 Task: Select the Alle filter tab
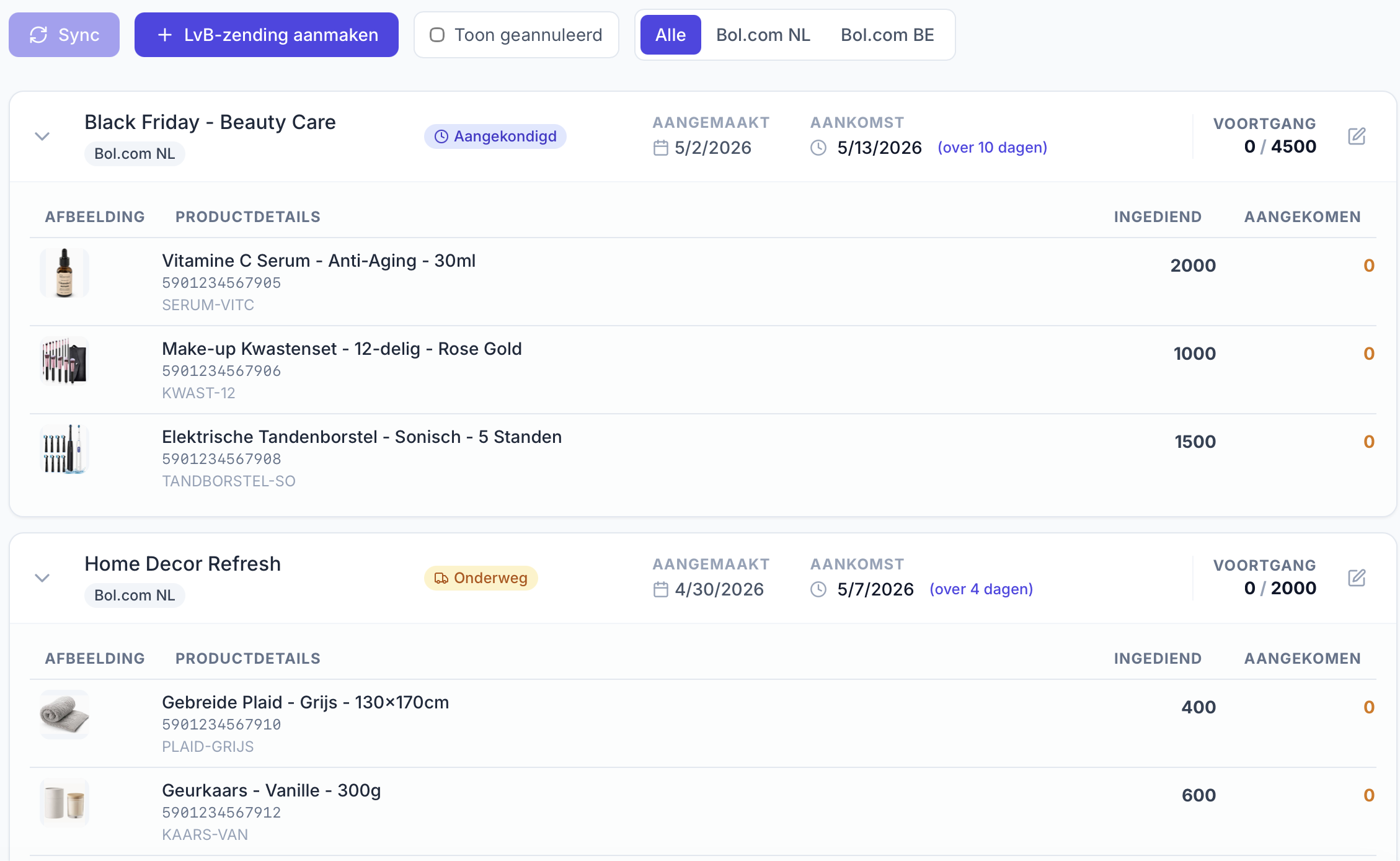coord(670,35)
